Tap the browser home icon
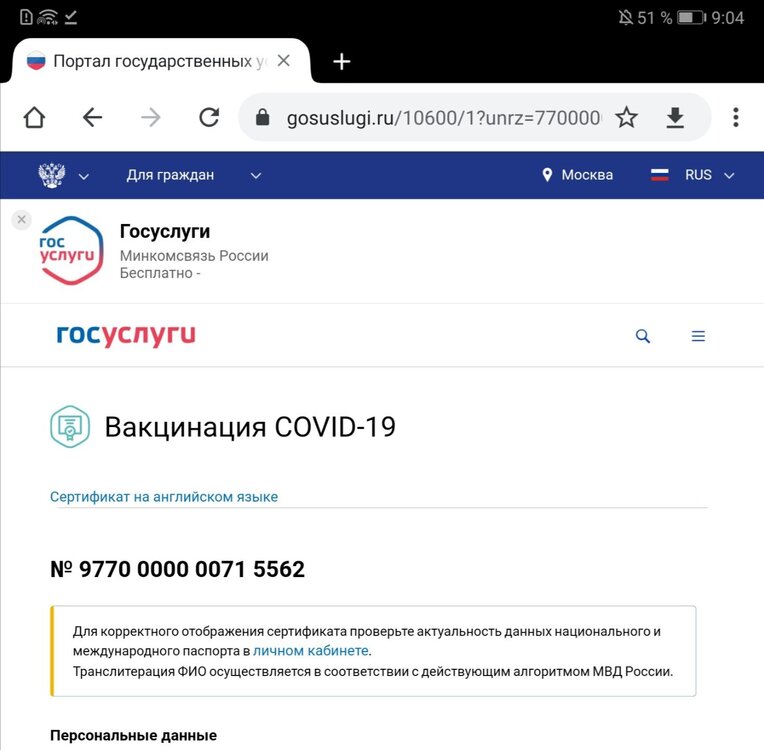This screenshot has width=764, height=750. coord(34,118)
